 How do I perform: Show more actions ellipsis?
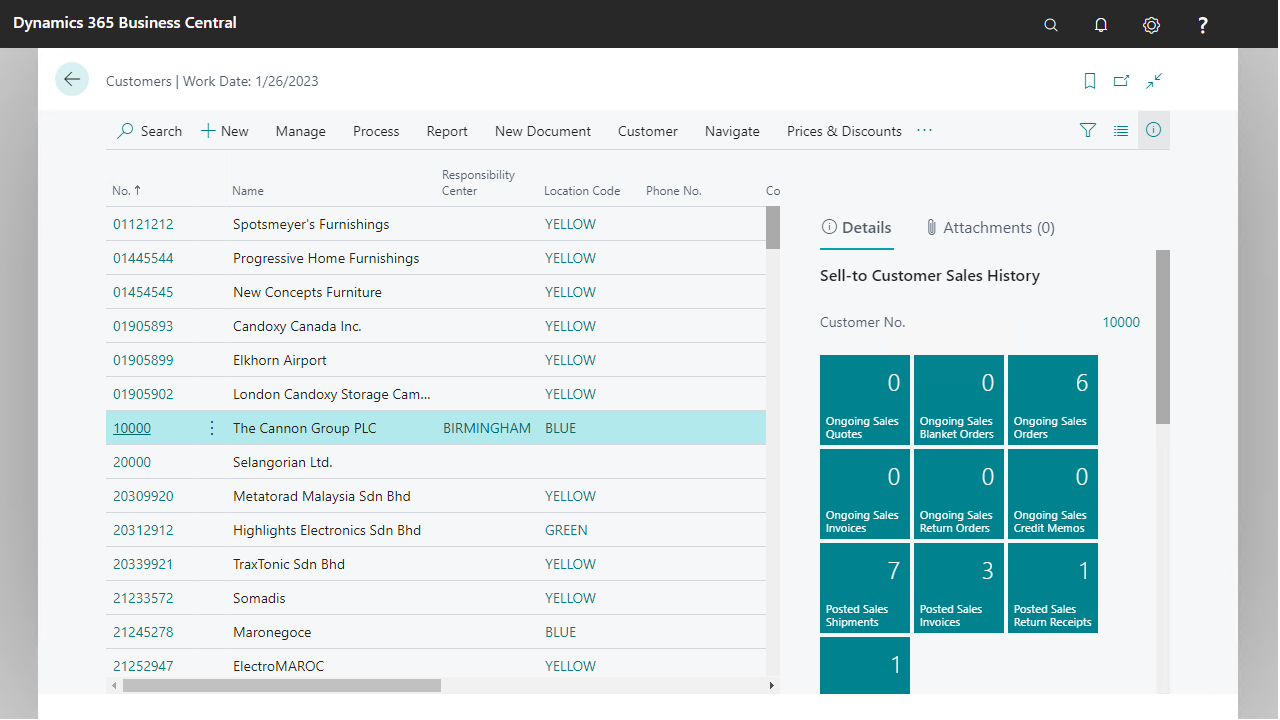(x=924, y=131)
